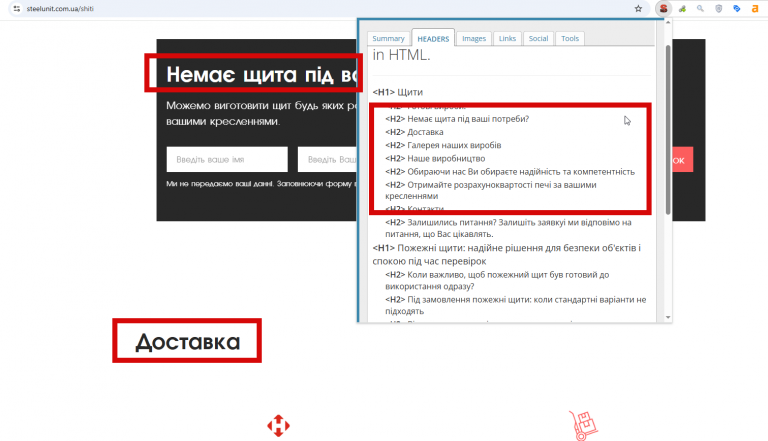768x441 pixels.
Task: Click the hand truck delivery icon
Action: point(583,425)
